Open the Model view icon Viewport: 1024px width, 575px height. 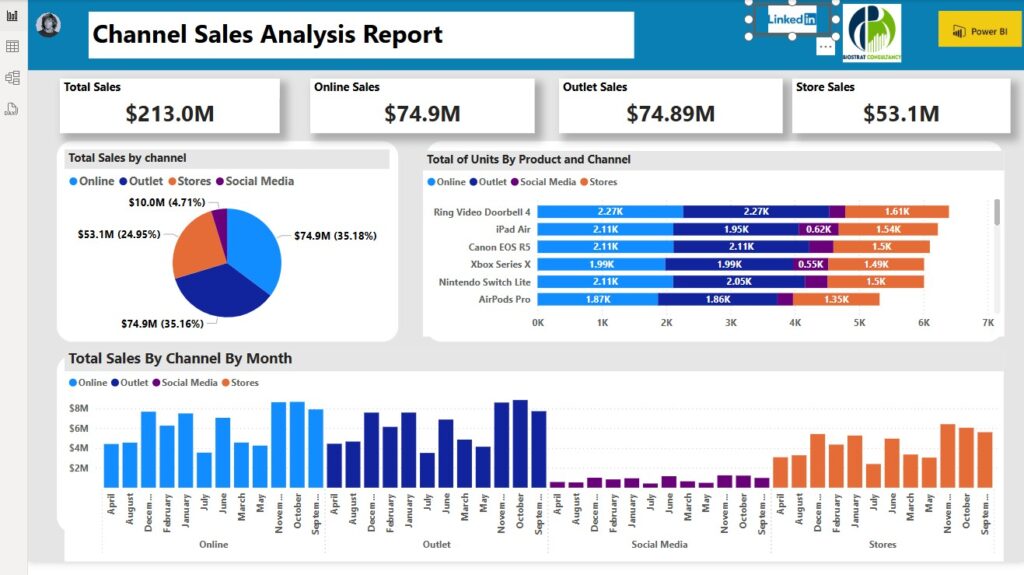pos(12,78)
